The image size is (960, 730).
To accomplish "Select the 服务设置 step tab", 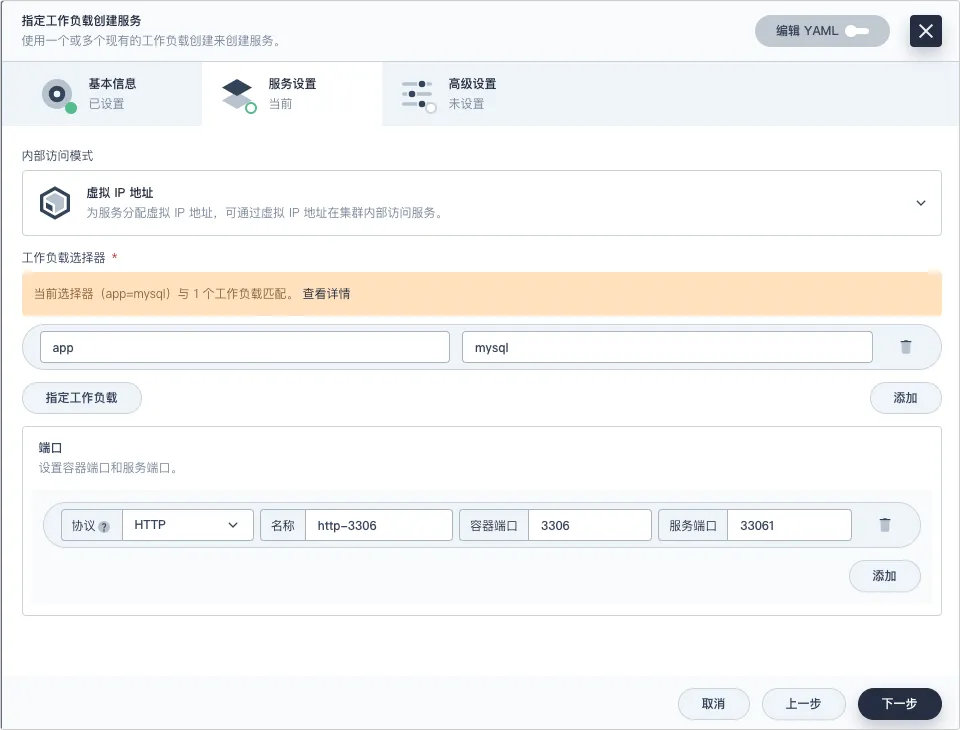I will pos(292,94).
